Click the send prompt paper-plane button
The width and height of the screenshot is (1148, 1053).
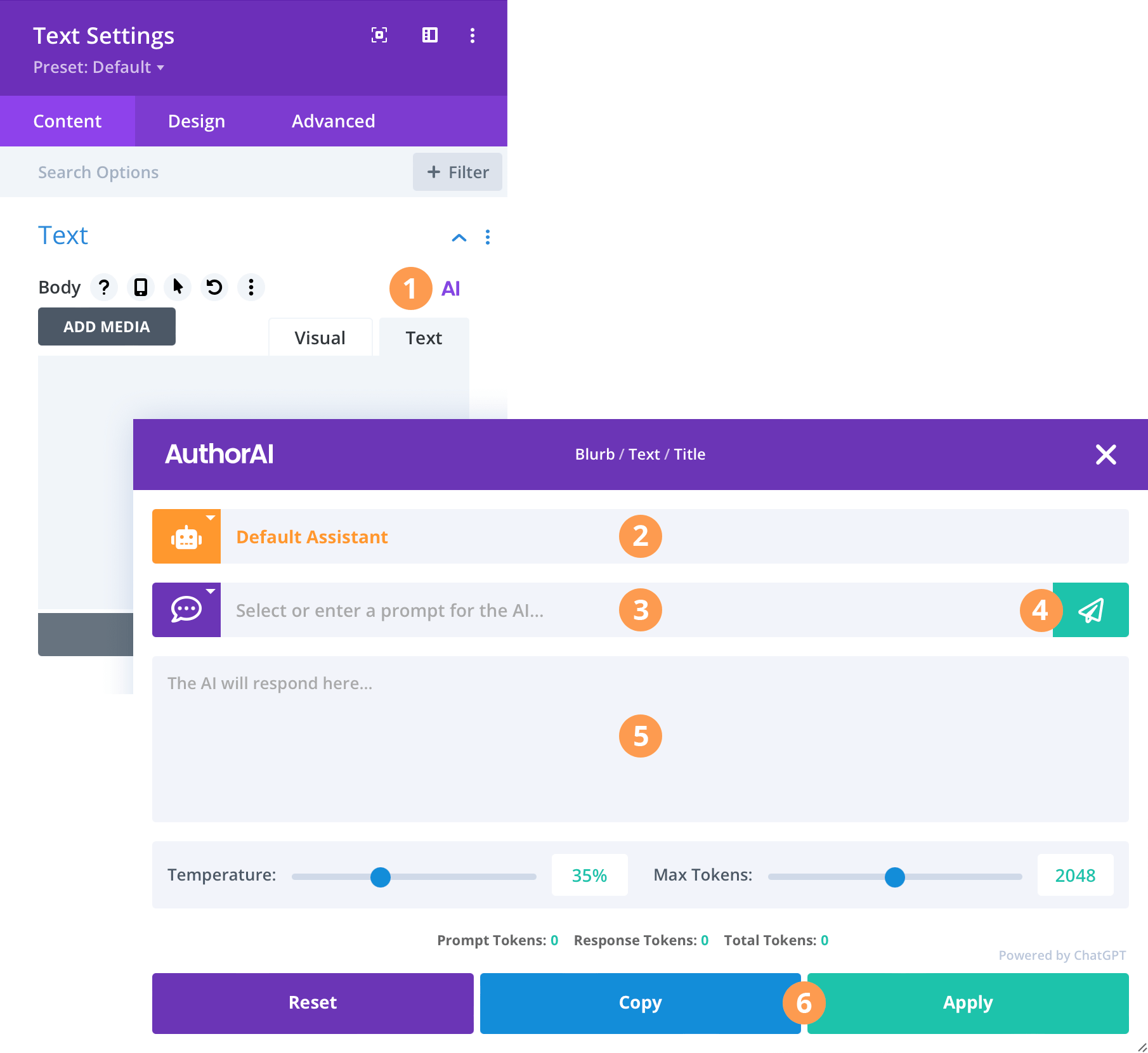point(1091,610)
